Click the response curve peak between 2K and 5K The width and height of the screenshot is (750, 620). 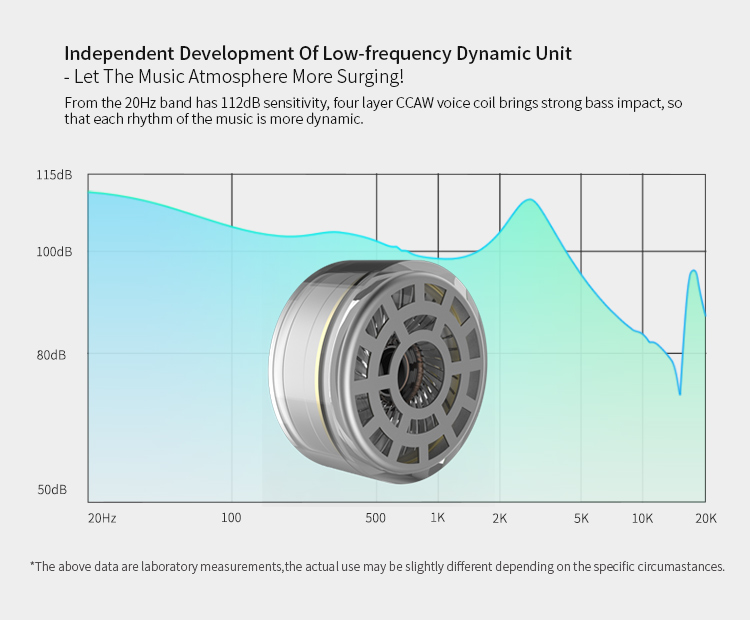pyautogui.click(x=530, y=200)
